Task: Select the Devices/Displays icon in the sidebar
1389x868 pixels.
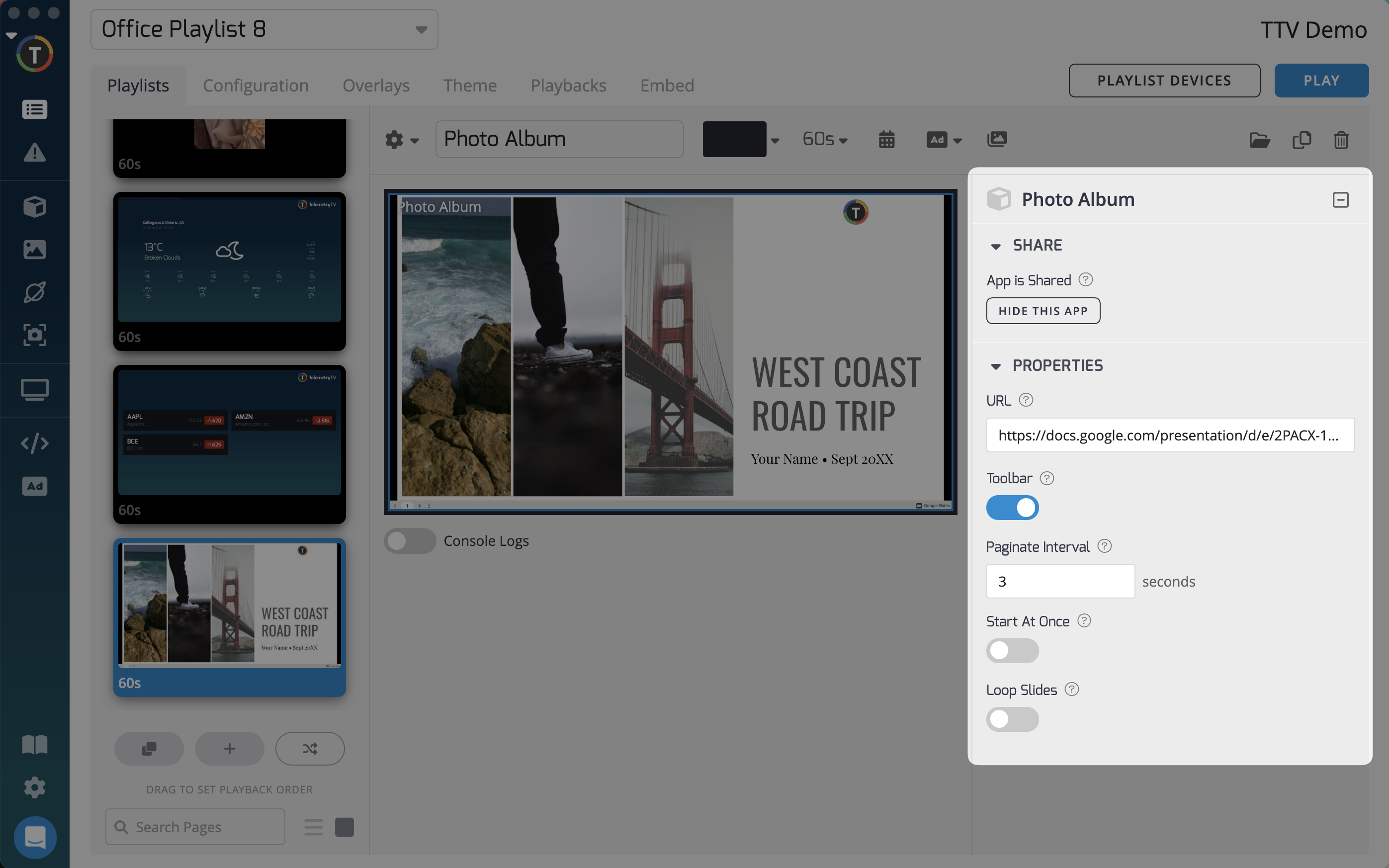Action: pos(34,389)
